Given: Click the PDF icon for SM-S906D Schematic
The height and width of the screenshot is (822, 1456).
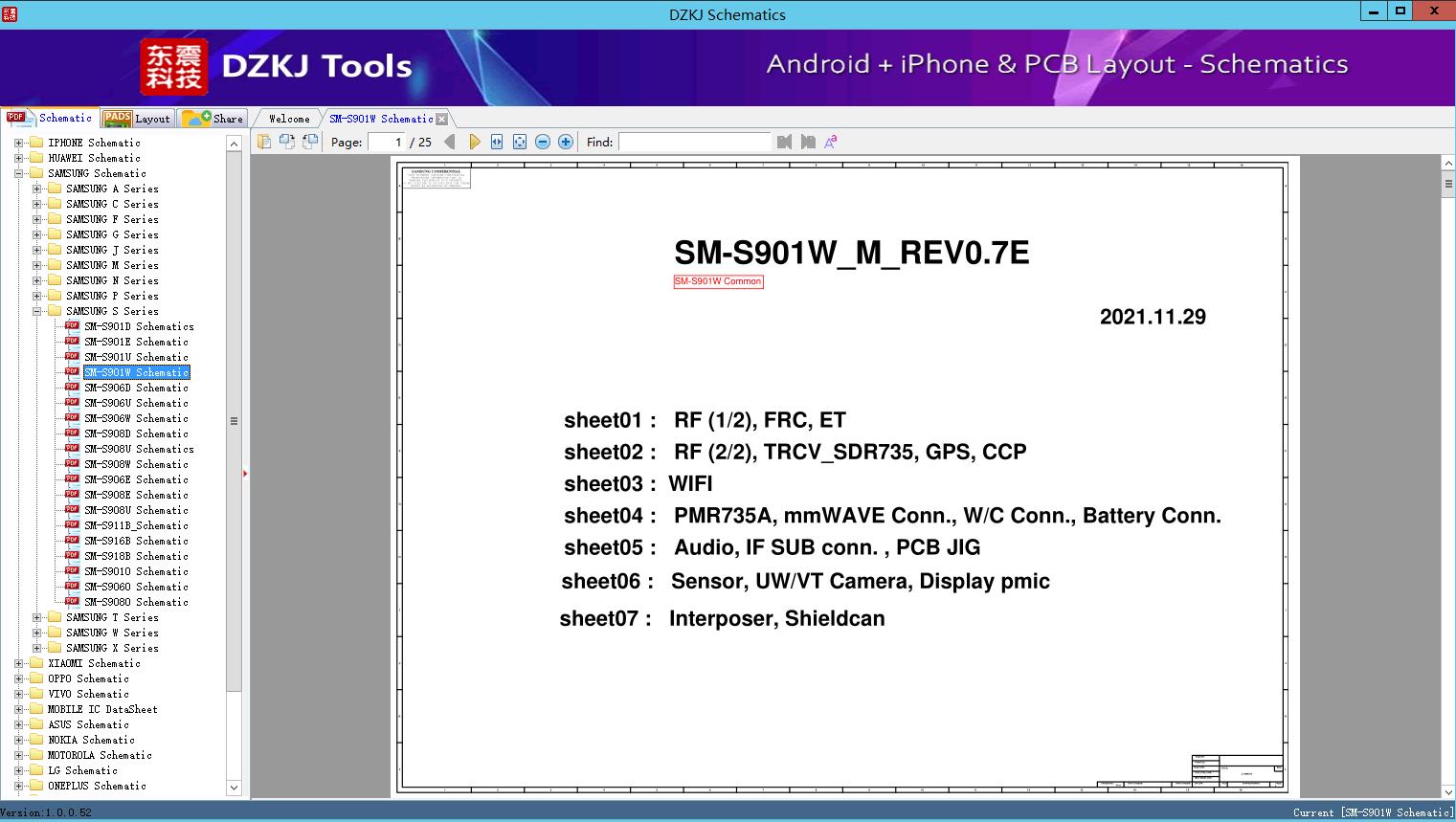Looking at the screenshot, I should pyautogui.click(x=72, y=388).
